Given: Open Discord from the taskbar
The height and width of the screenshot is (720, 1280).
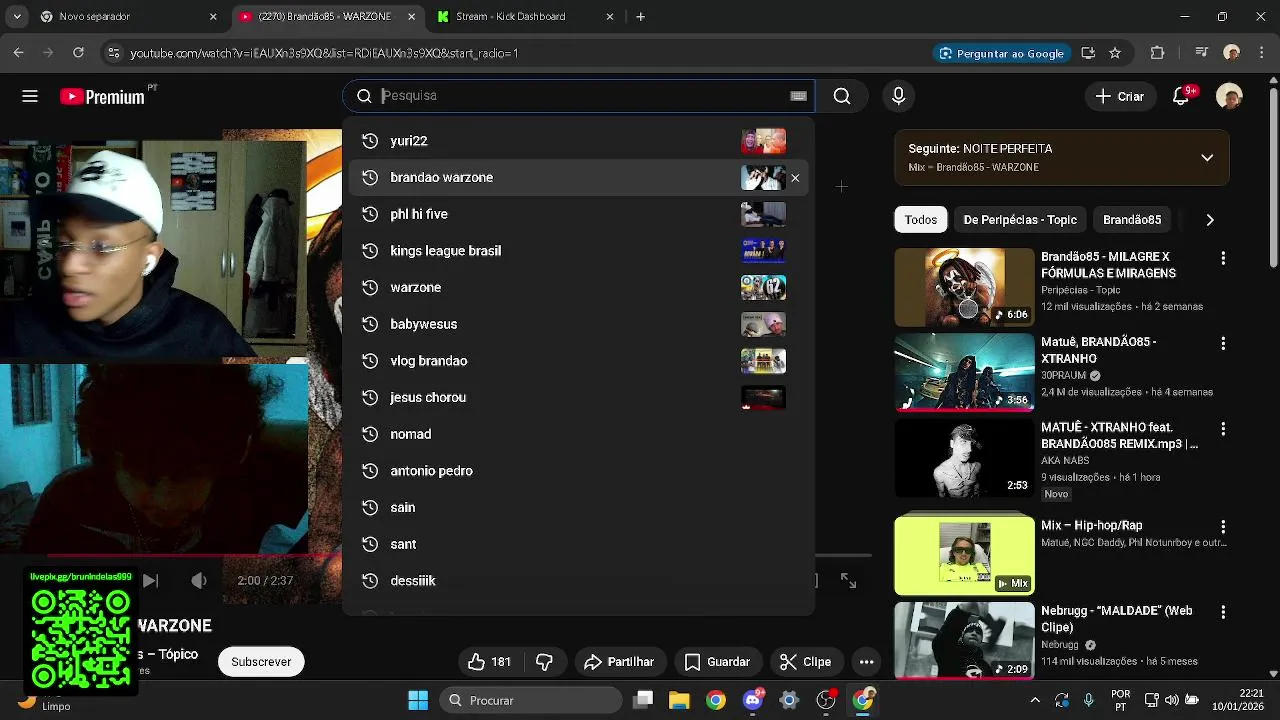Looking at the screenshot, I should [753, 700].
